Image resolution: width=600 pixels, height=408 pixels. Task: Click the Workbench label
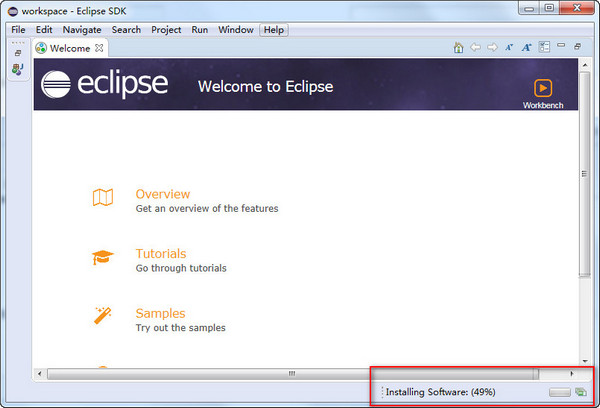tap(543, 105)
